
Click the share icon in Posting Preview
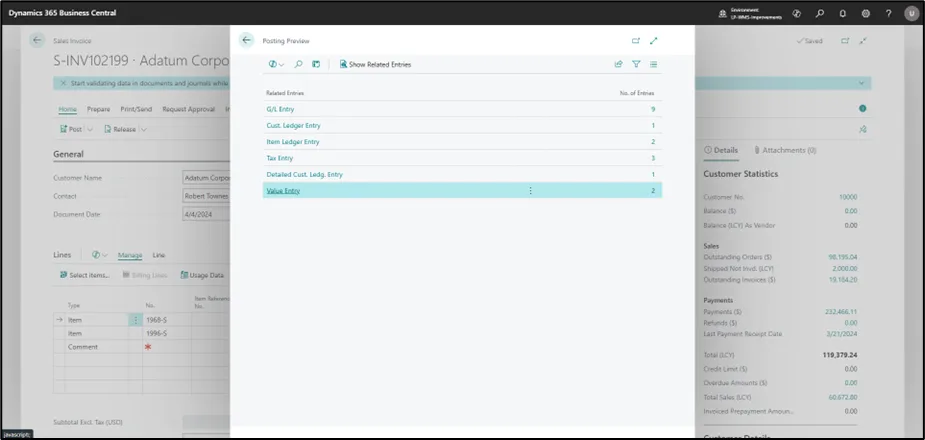pyautogui.click(x=618, y=64)
